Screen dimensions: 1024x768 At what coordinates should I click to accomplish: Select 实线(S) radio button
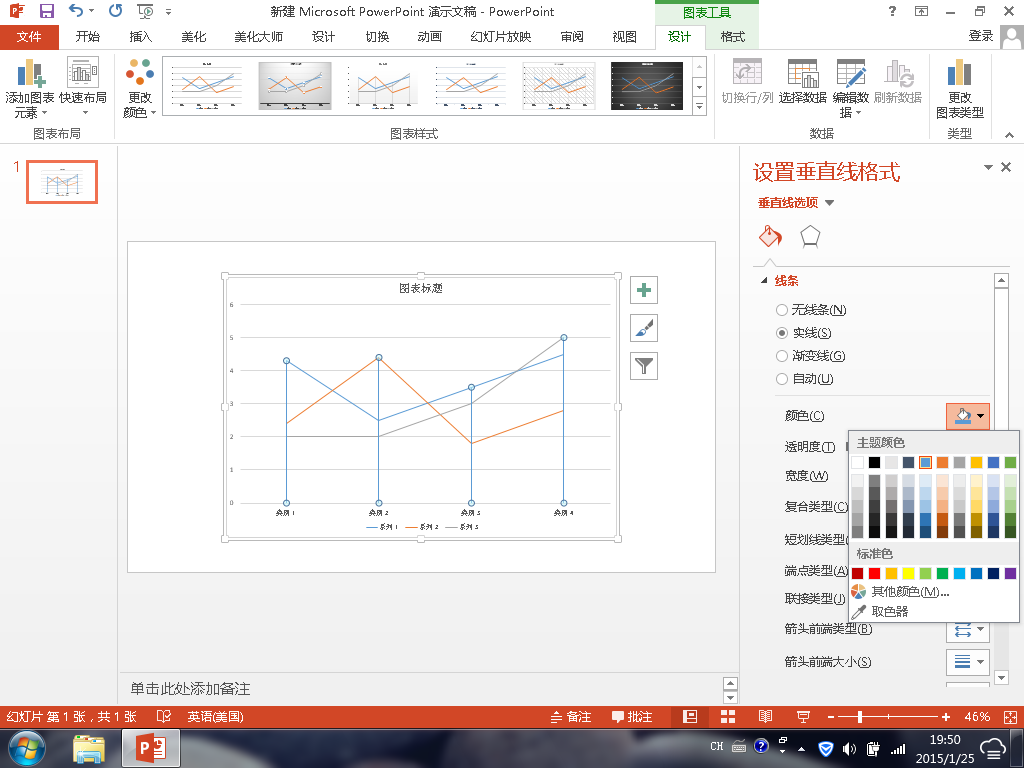[x=781, y=333]
